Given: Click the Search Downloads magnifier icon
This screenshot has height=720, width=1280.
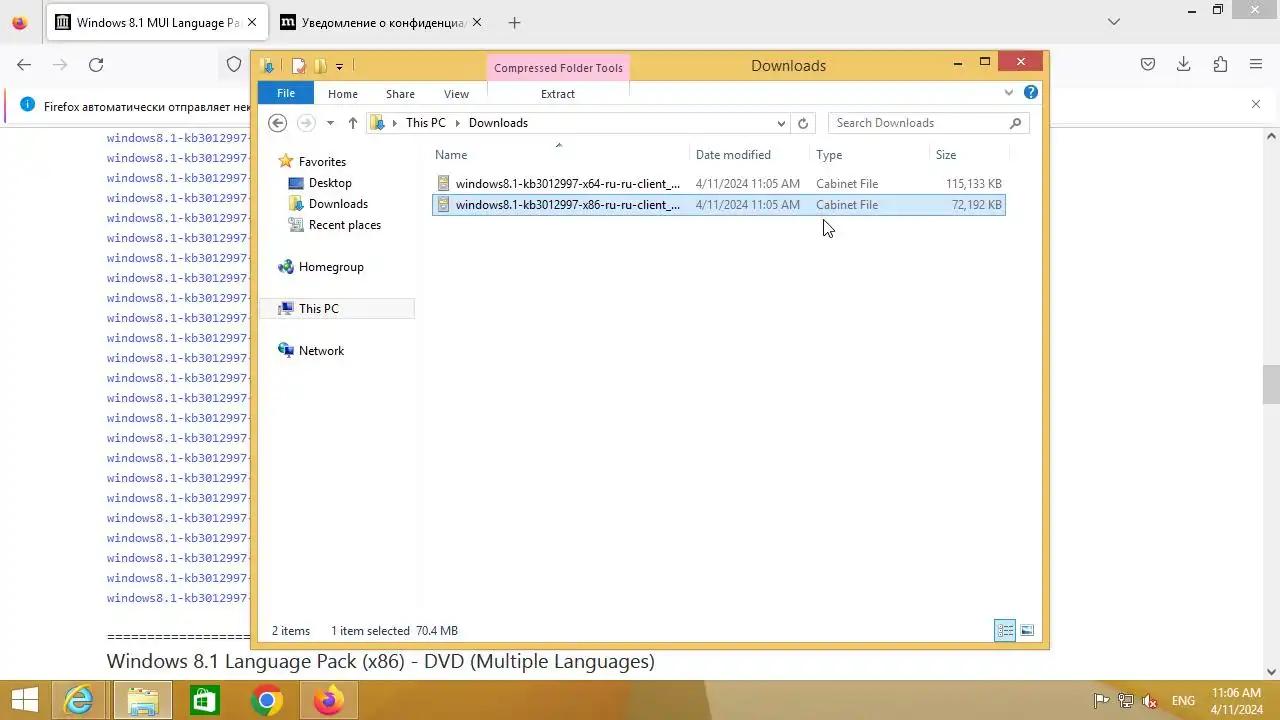Looking at the screenshot, I should 1015,123.
